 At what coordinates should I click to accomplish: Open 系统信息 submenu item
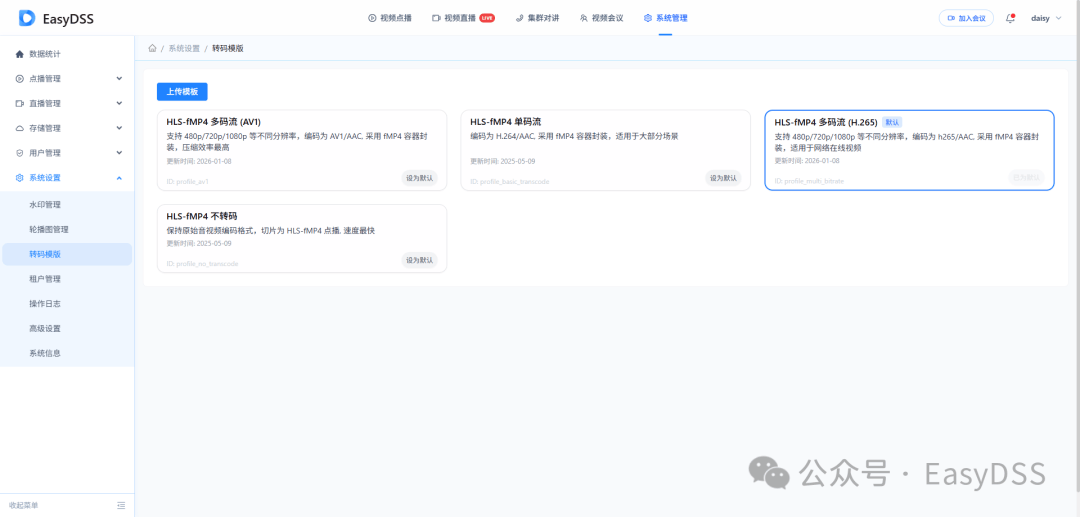pyautogui.click(x=68, y=353)
